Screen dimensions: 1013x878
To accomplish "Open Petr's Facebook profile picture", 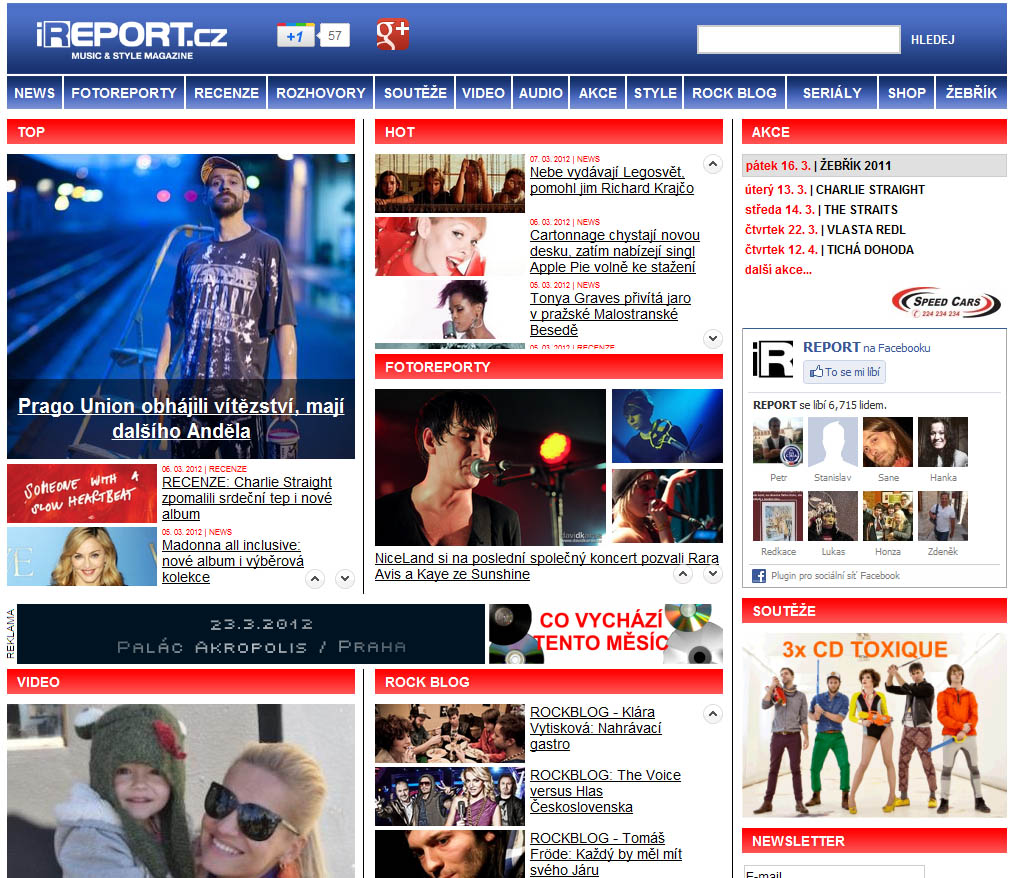I will pos(778,442).
